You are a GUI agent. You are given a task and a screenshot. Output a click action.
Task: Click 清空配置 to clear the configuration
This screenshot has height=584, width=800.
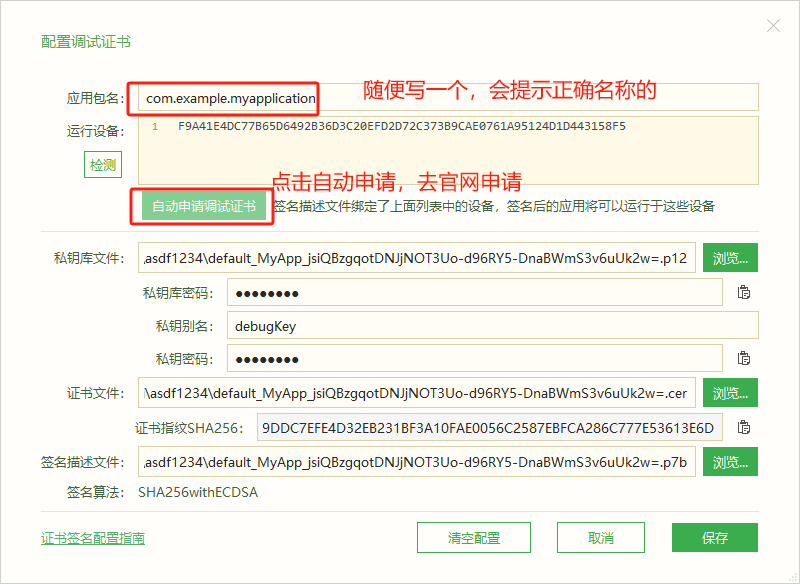[473, 537]
